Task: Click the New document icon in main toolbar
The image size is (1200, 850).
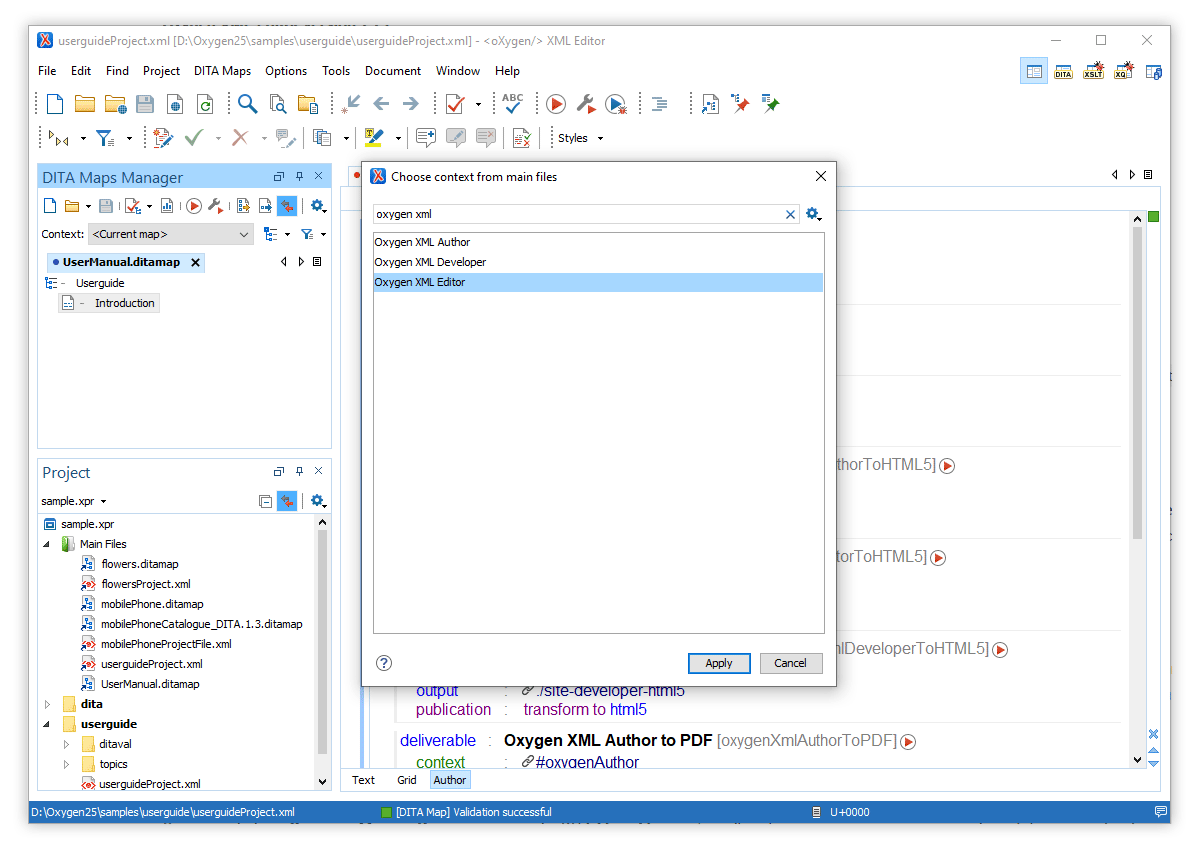Action: click(x=55, y=104)
